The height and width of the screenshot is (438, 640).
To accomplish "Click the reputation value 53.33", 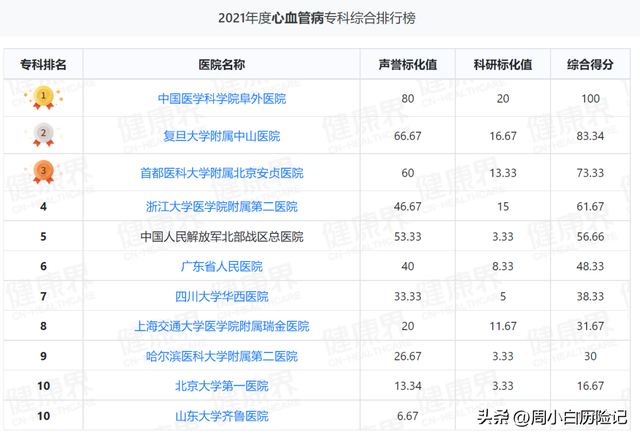I will pos(408,237).
